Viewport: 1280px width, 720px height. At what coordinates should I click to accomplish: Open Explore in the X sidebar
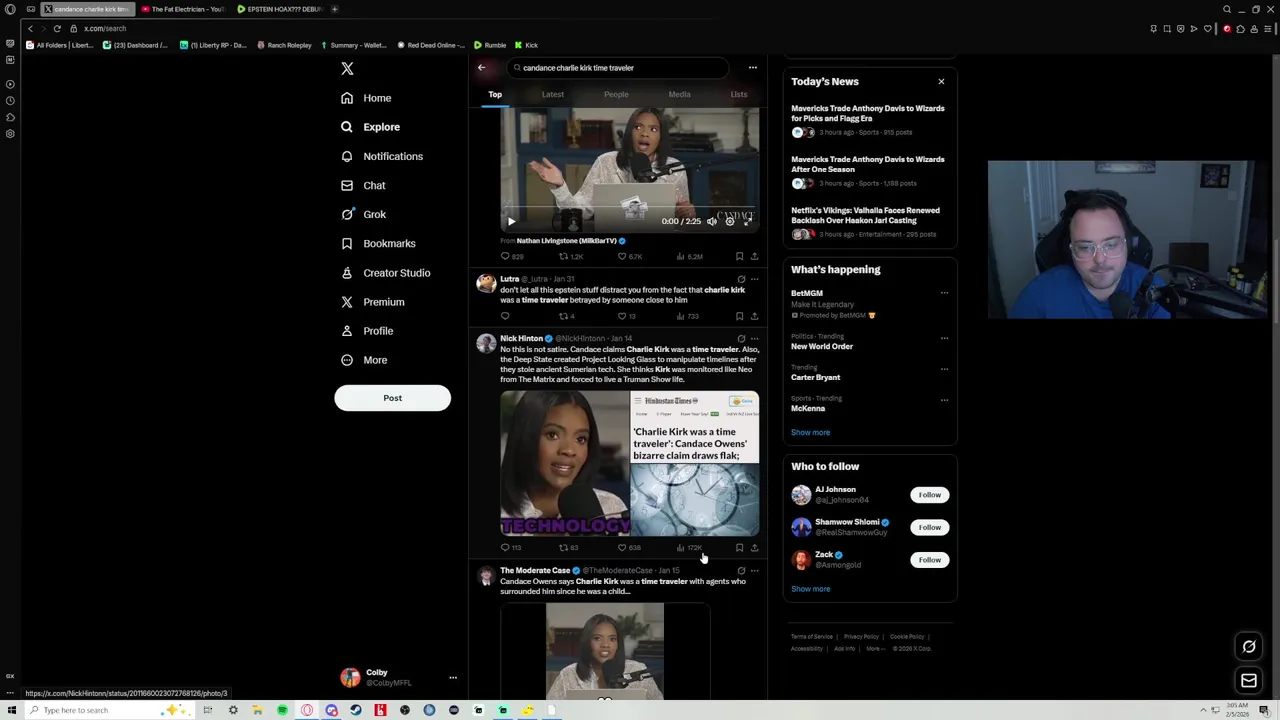click(x=370, y=127)
